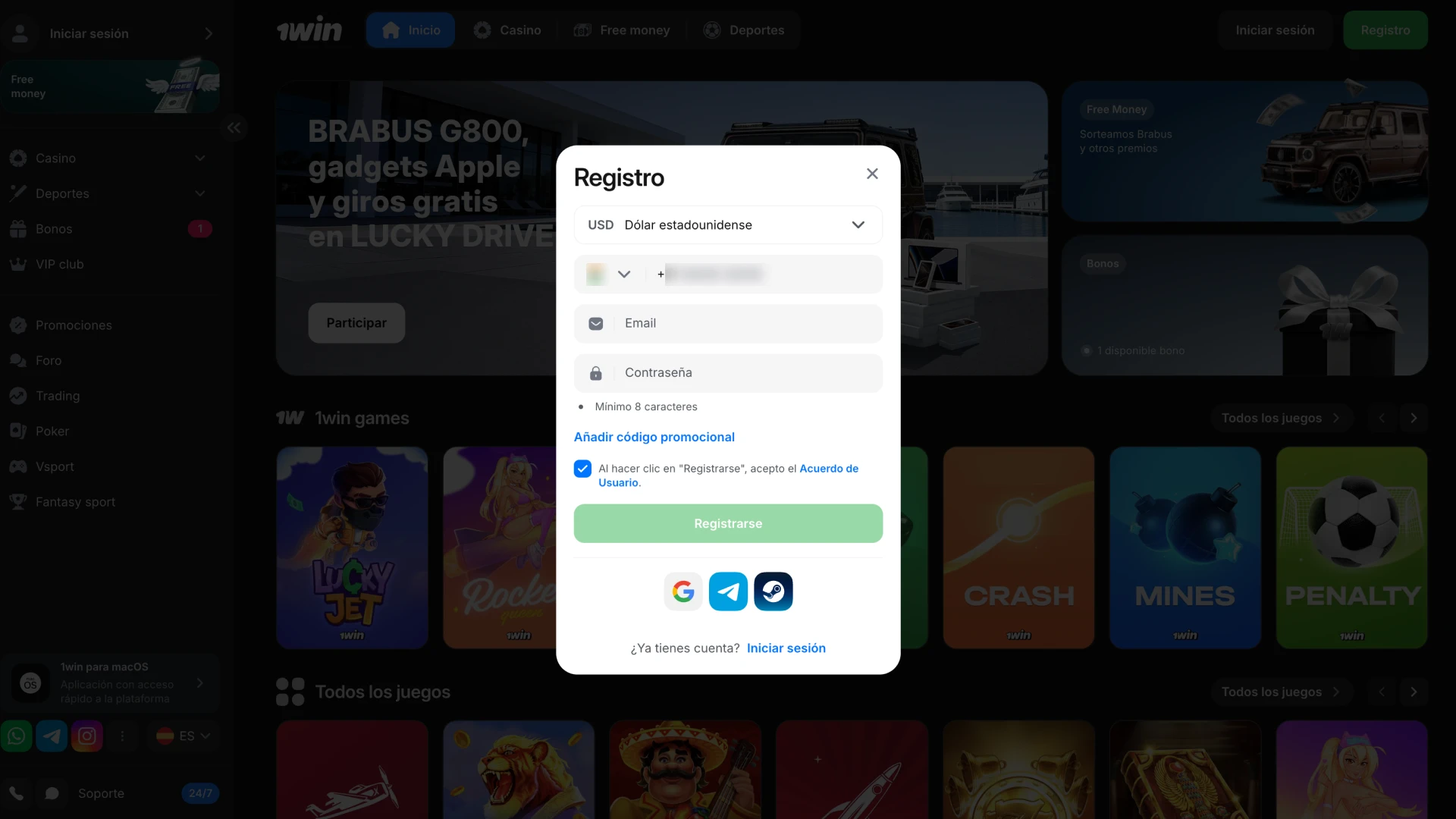The width and height of the screenshot is (1456, 819).
Task: Expand the Casino menu in the sidebar
Action: 199,158
